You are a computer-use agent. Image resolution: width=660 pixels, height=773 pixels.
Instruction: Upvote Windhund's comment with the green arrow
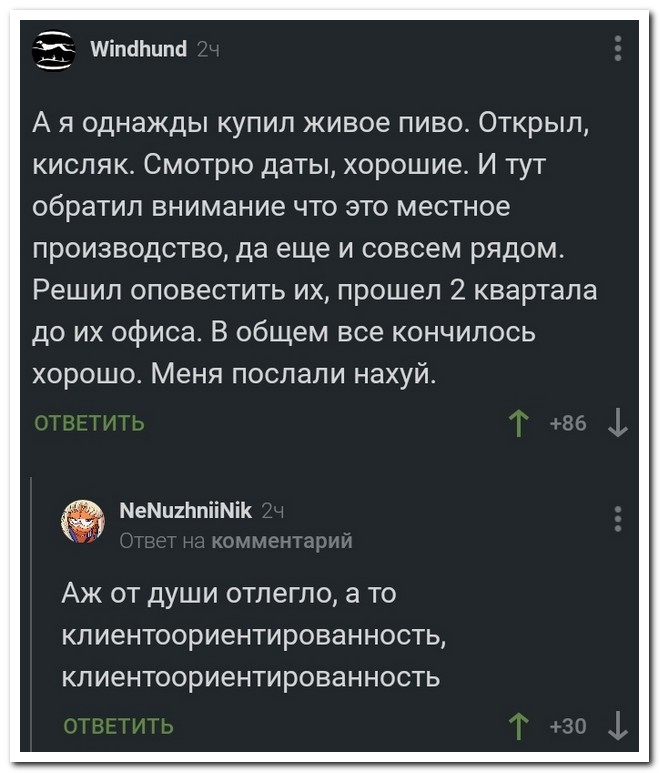(x=518, y=424)
